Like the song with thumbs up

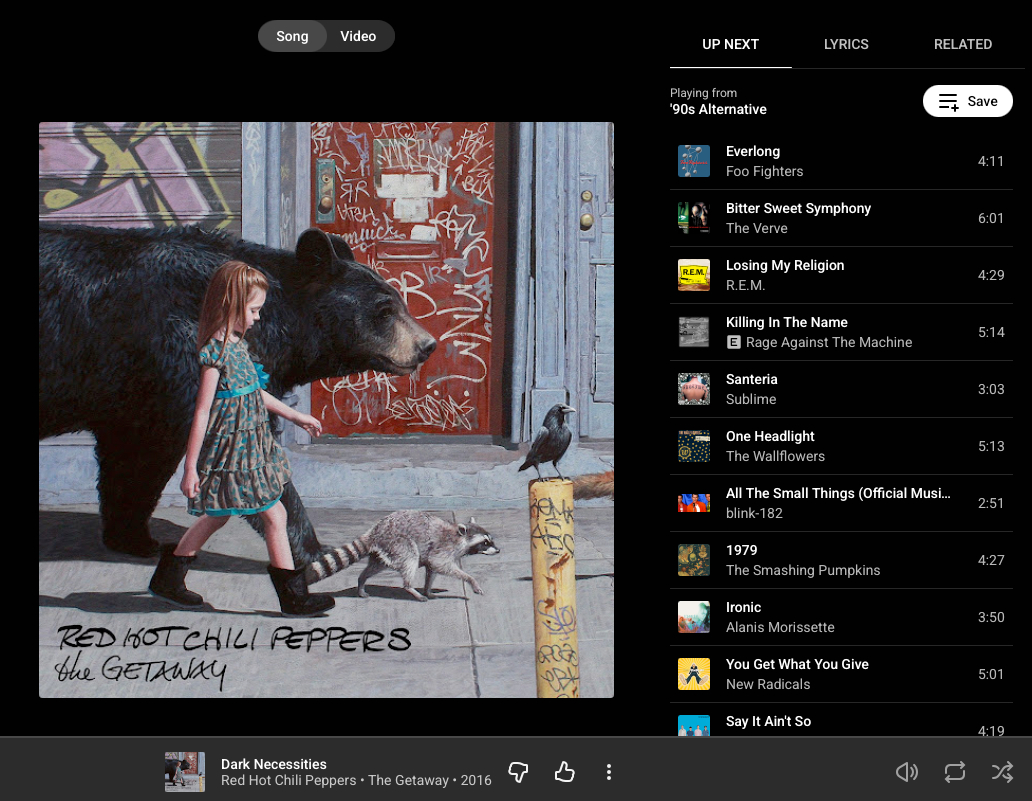(x=564, y=772)
